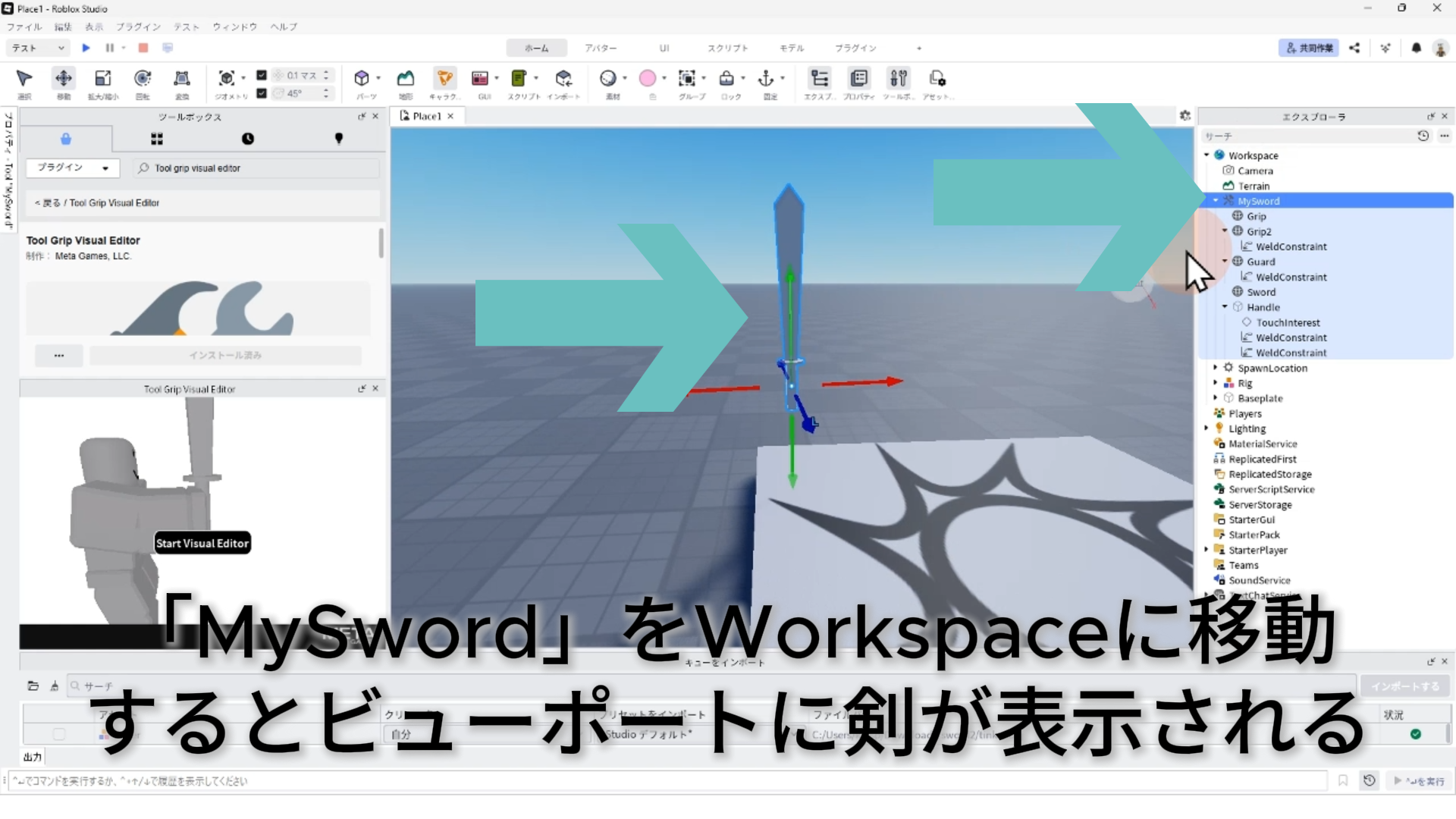Screen dimensions: 1456x819
Task: Click the 共同作業 collaborate button
Action: click(1309, 48)
